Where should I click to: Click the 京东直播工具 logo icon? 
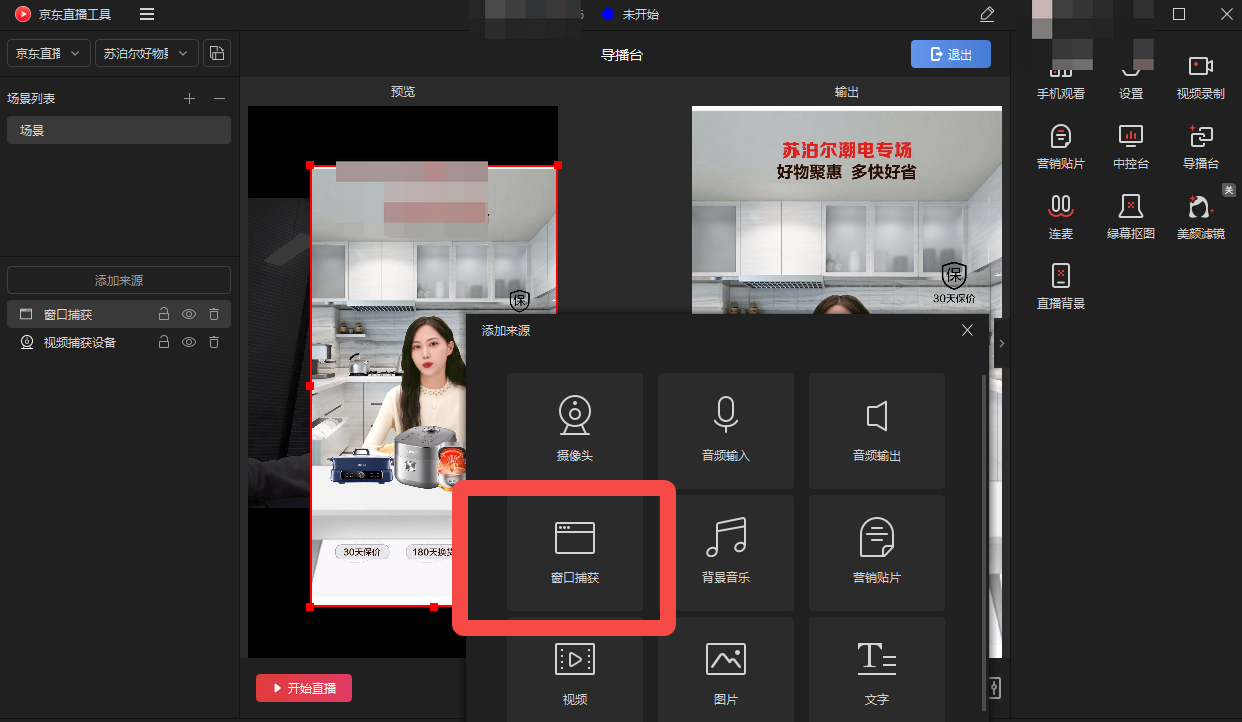23,14
